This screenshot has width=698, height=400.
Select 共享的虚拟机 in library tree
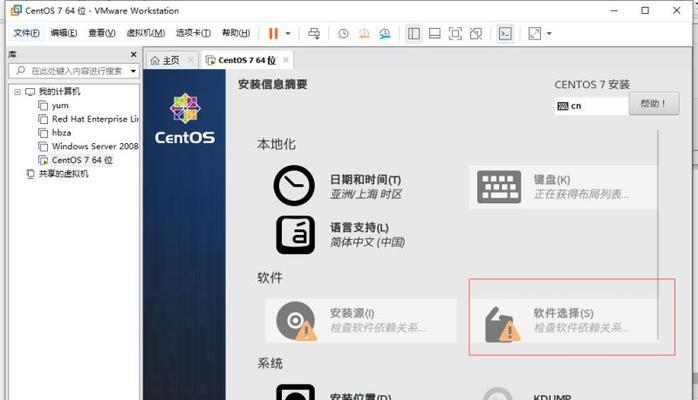click(x=63, y=174)
